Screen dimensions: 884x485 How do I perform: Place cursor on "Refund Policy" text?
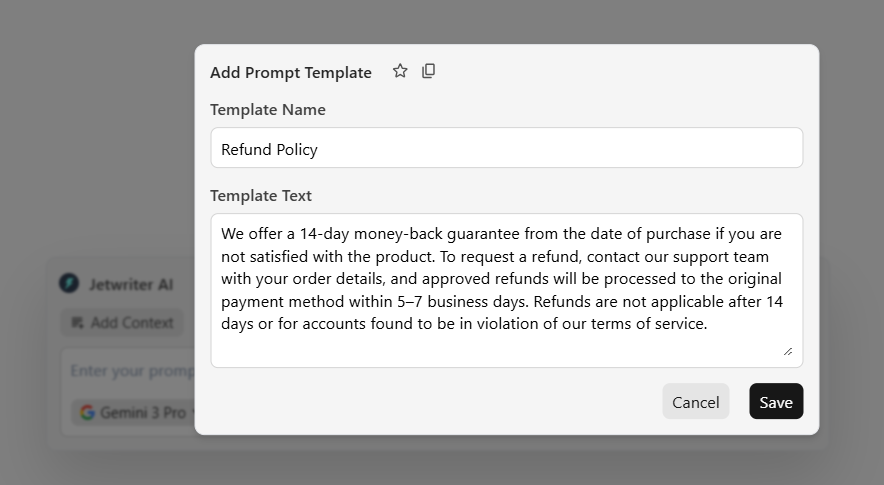(x=270, y=150)
